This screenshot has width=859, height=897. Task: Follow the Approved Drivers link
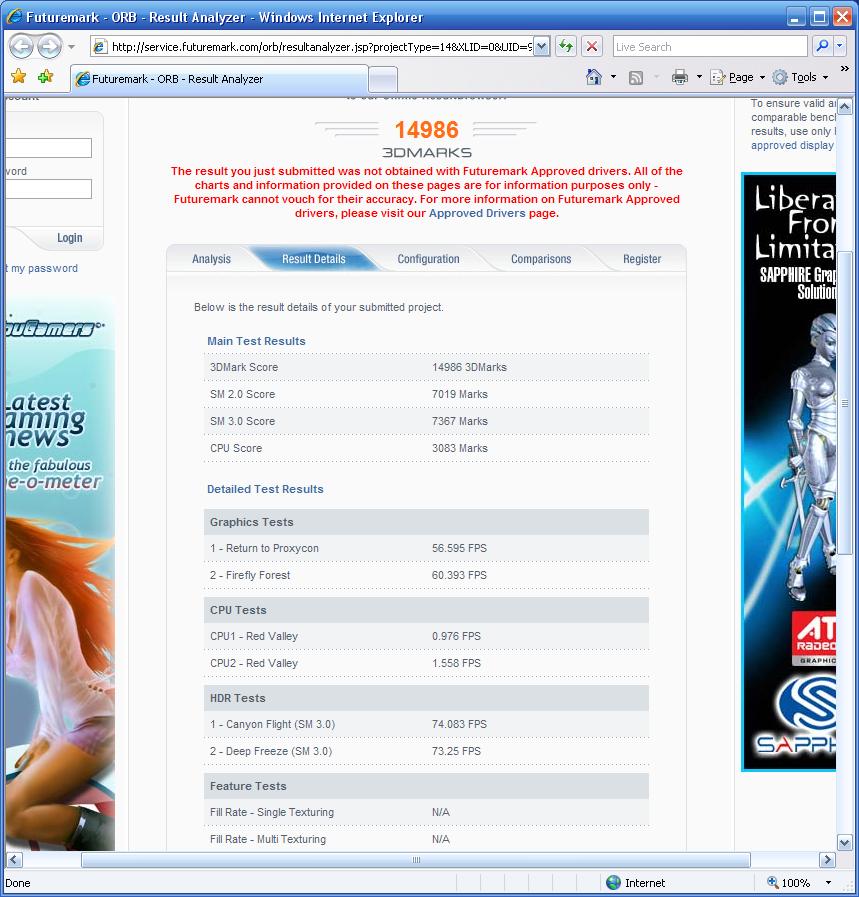coord(477,213)
